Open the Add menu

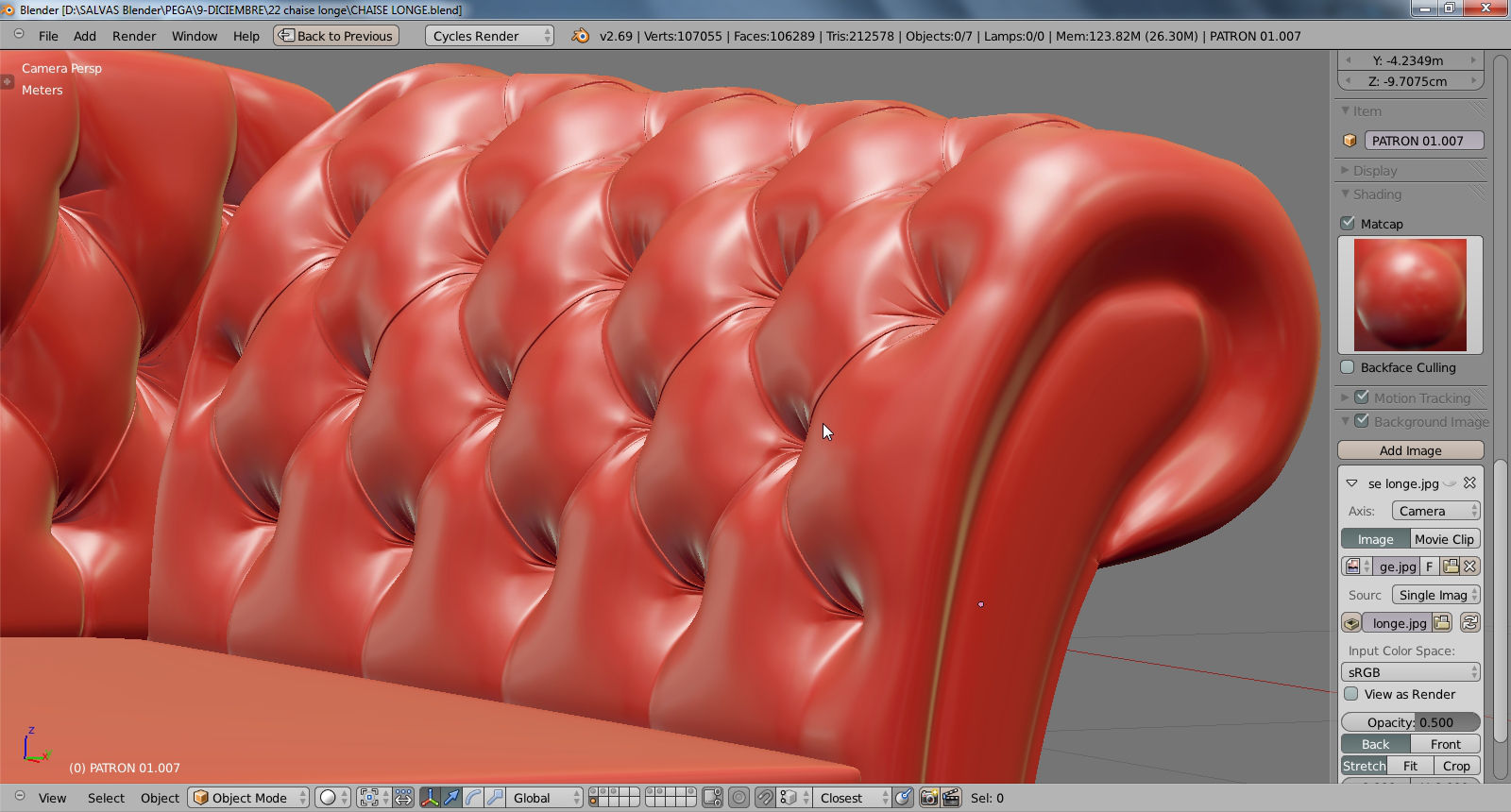(x=85, y=36)
